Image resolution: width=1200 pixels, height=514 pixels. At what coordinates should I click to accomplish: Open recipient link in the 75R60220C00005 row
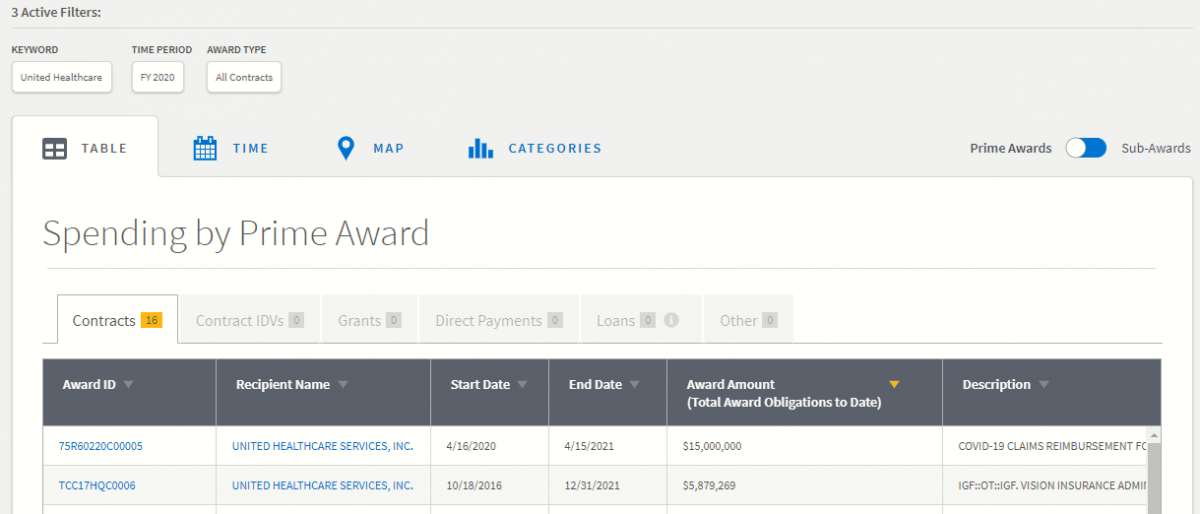click(x=322, y=446)
